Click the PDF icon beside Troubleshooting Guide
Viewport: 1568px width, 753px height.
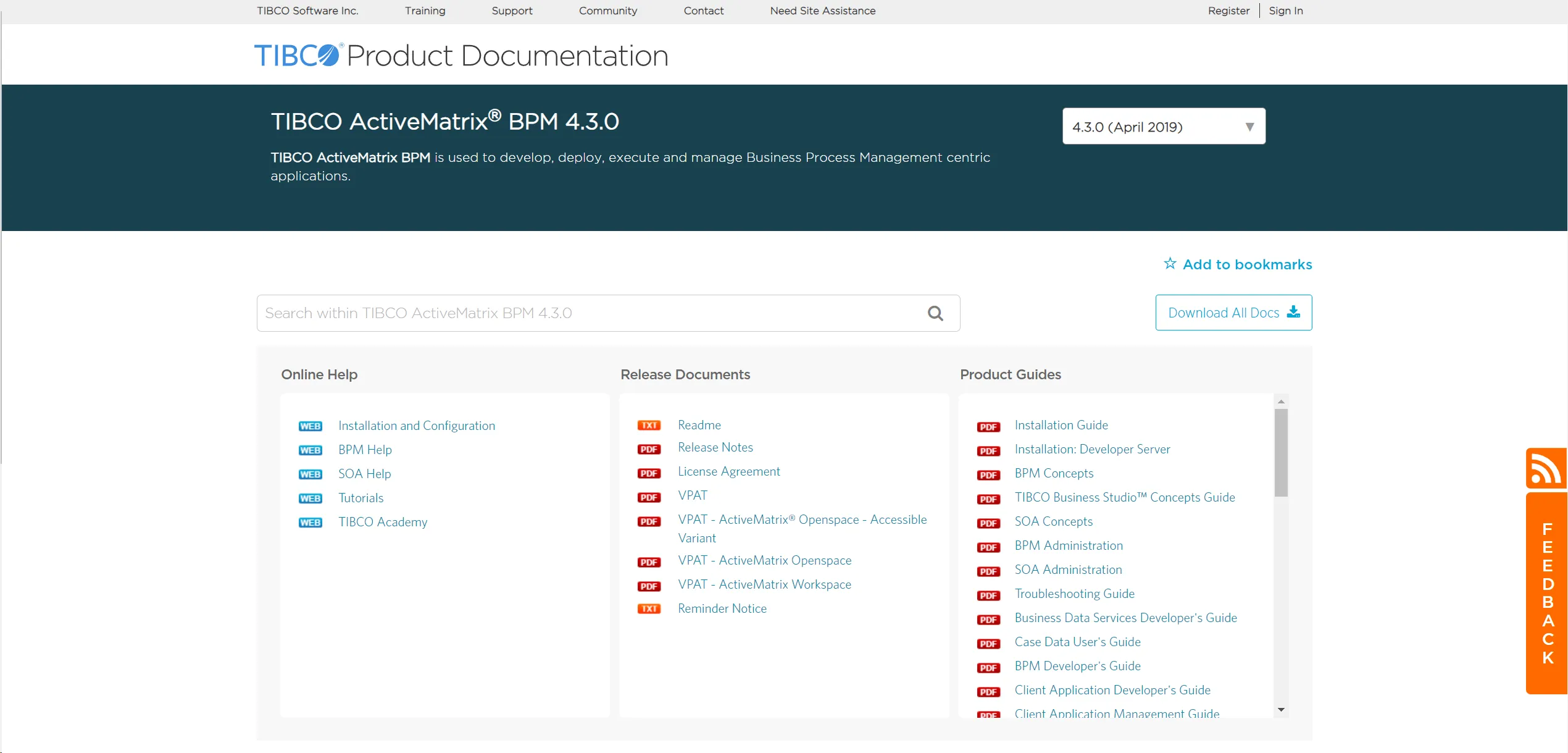tap(988, 595)
